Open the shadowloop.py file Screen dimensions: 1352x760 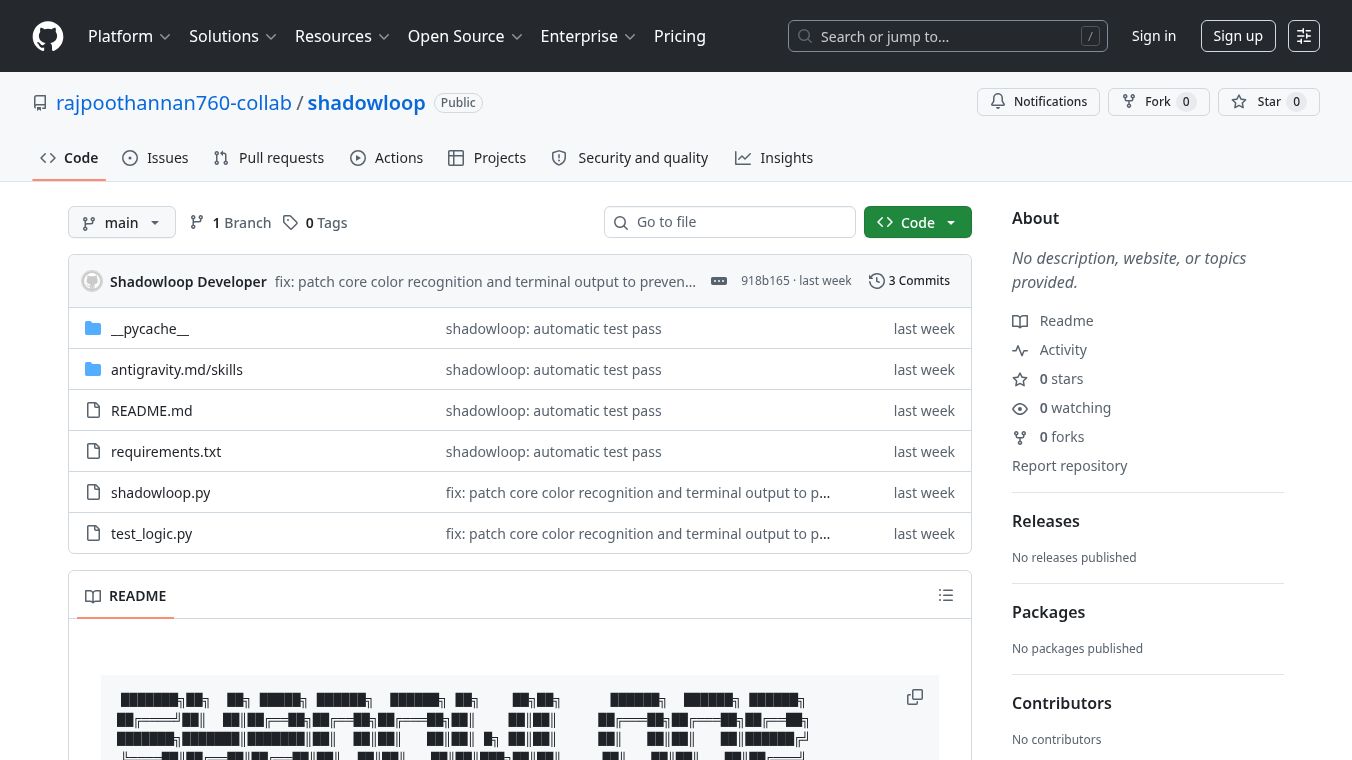click(x=161, y=493)
